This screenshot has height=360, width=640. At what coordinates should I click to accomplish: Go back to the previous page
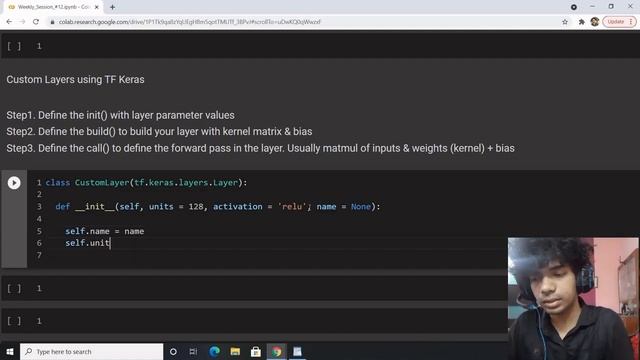pos(9,22)
